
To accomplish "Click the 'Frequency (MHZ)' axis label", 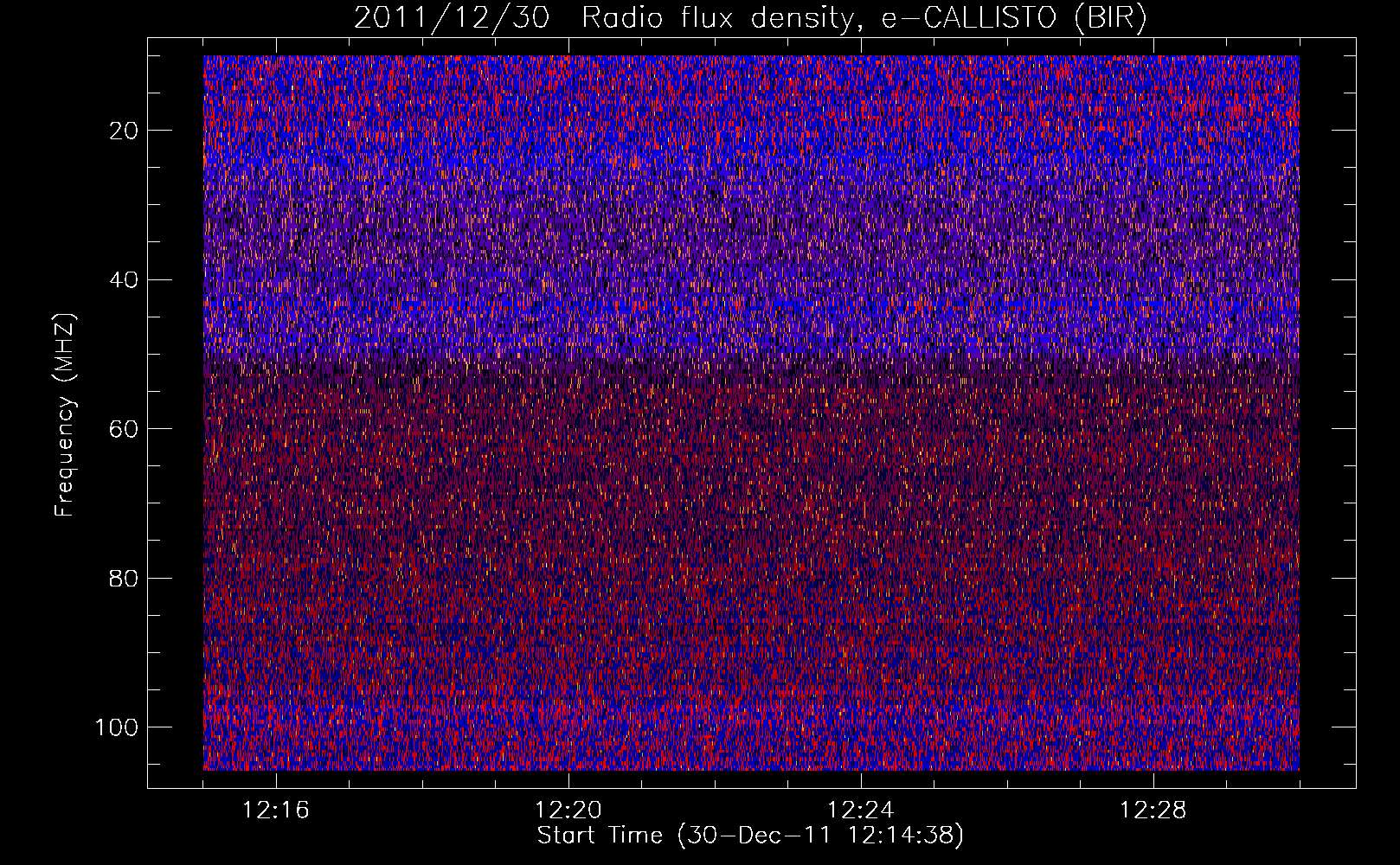I will (65, 414).
